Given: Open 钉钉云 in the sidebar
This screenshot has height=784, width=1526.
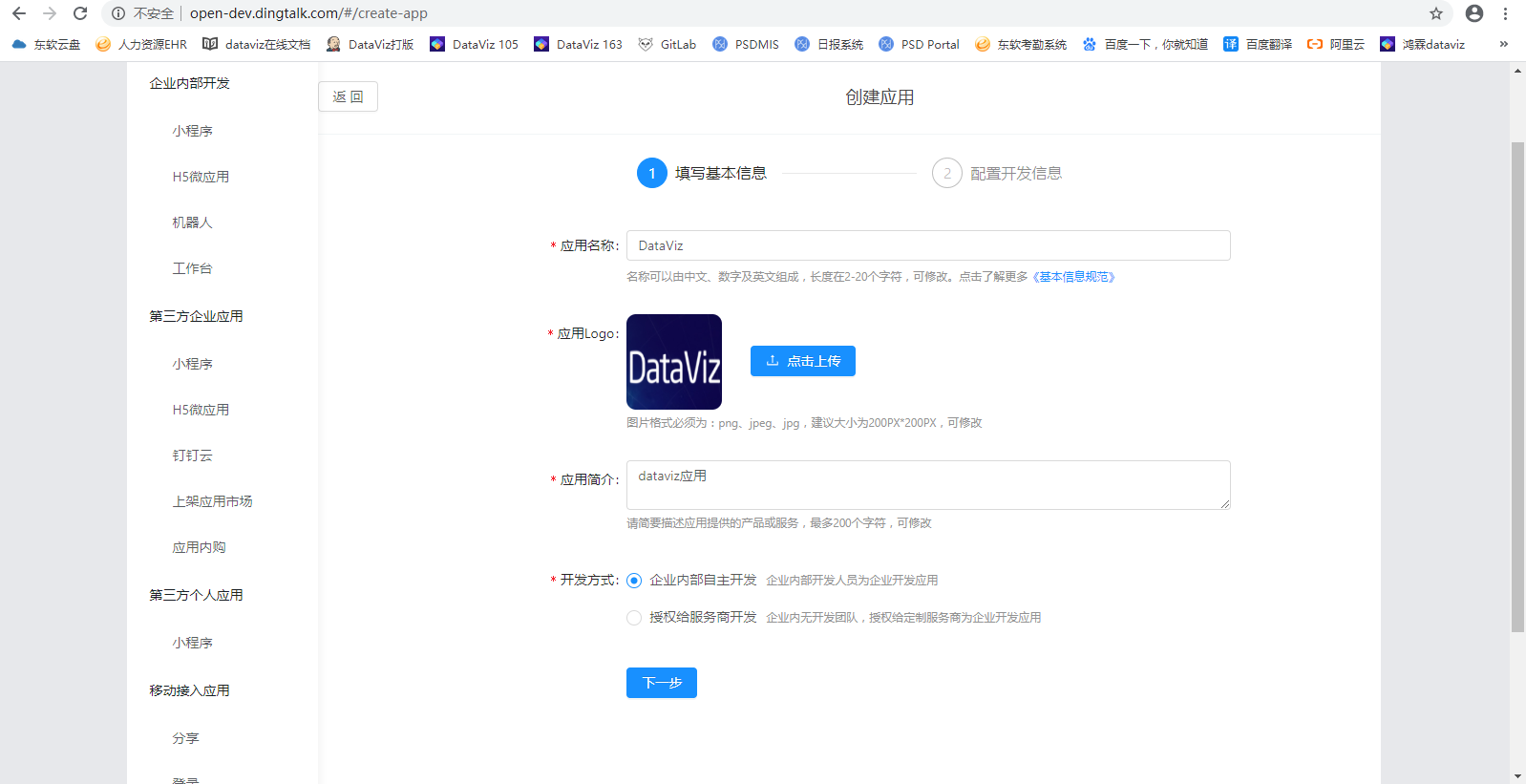Looking at the screenshot, I should tap(193, 456).
